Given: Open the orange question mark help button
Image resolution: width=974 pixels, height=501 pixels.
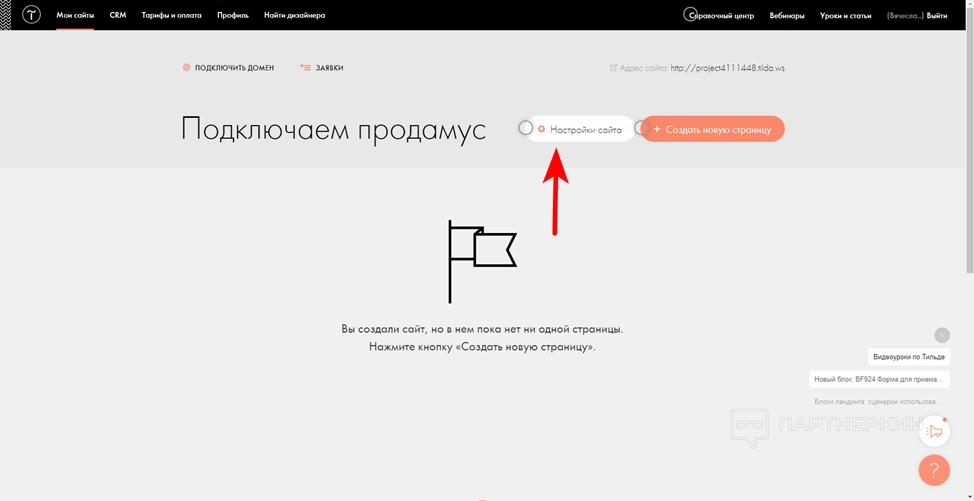Looking at the screenshot, I should (x=934, y=470).
